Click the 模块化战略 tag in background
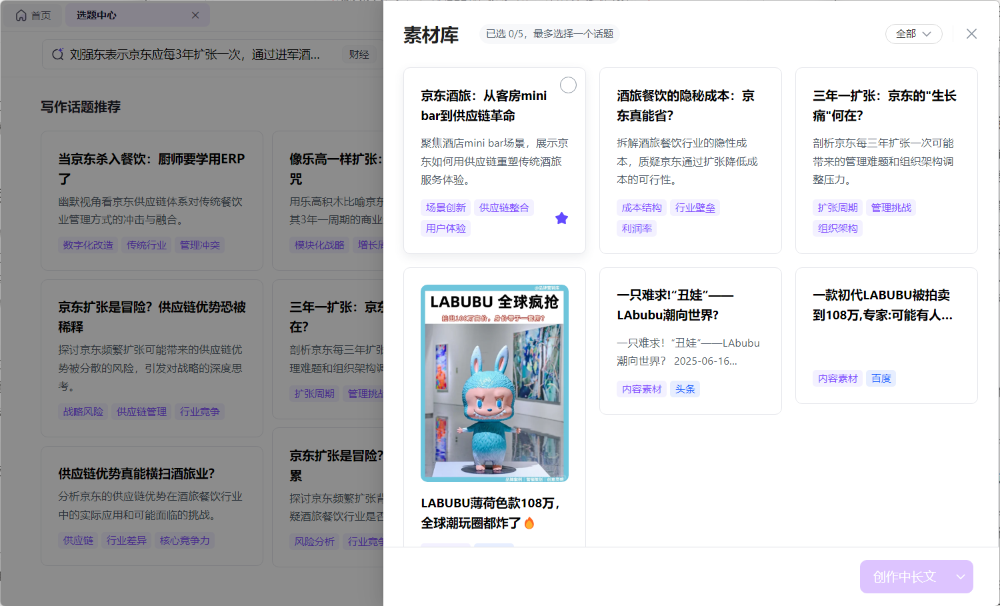The image size is (1000, 606). (319, 245)
